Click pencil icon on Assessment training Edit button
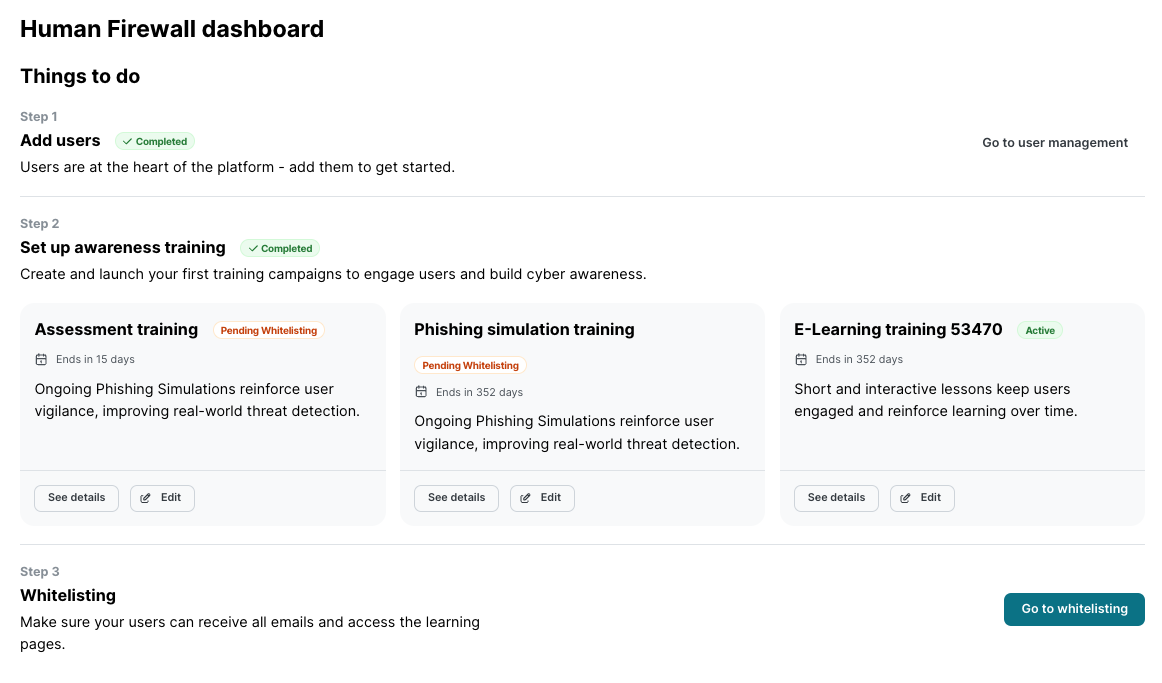The width and height of the screenshot is (1162, 683). coord(146,498)
